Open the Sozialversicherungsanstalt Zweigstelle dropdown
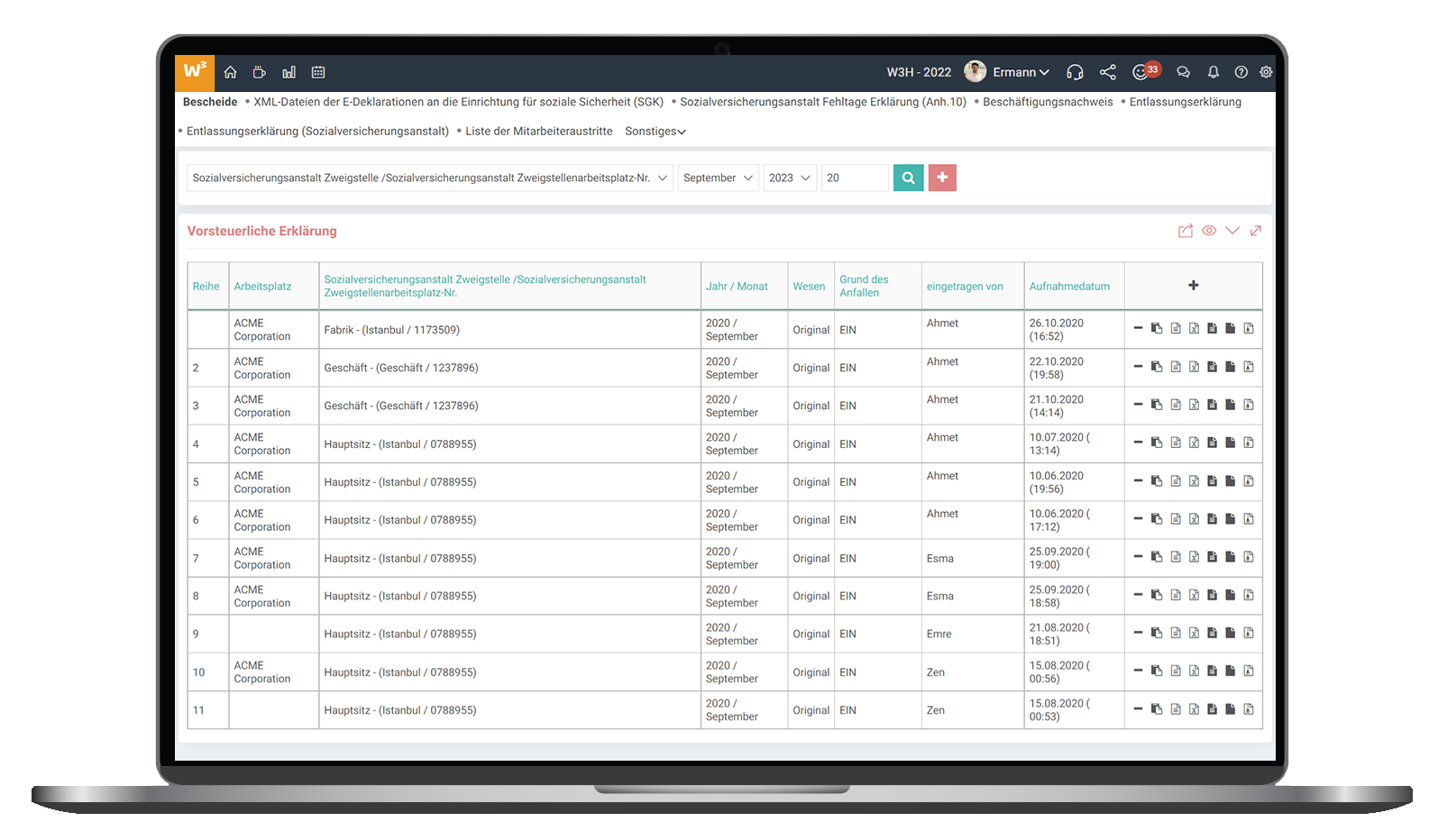Screen dimensions: 1438x840 430,178
